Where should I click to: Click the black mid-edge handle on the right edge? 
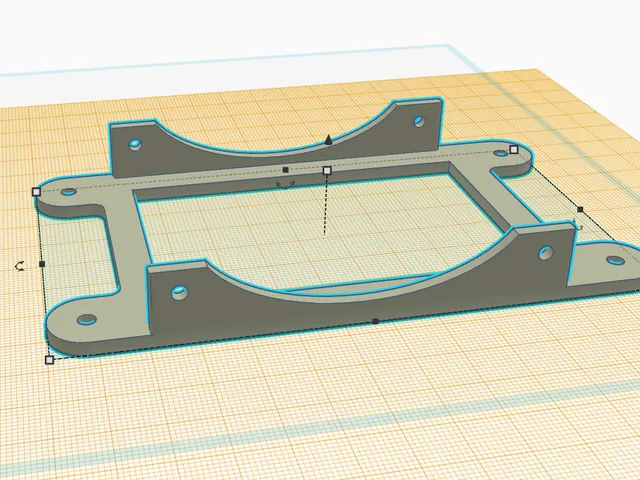580,209
